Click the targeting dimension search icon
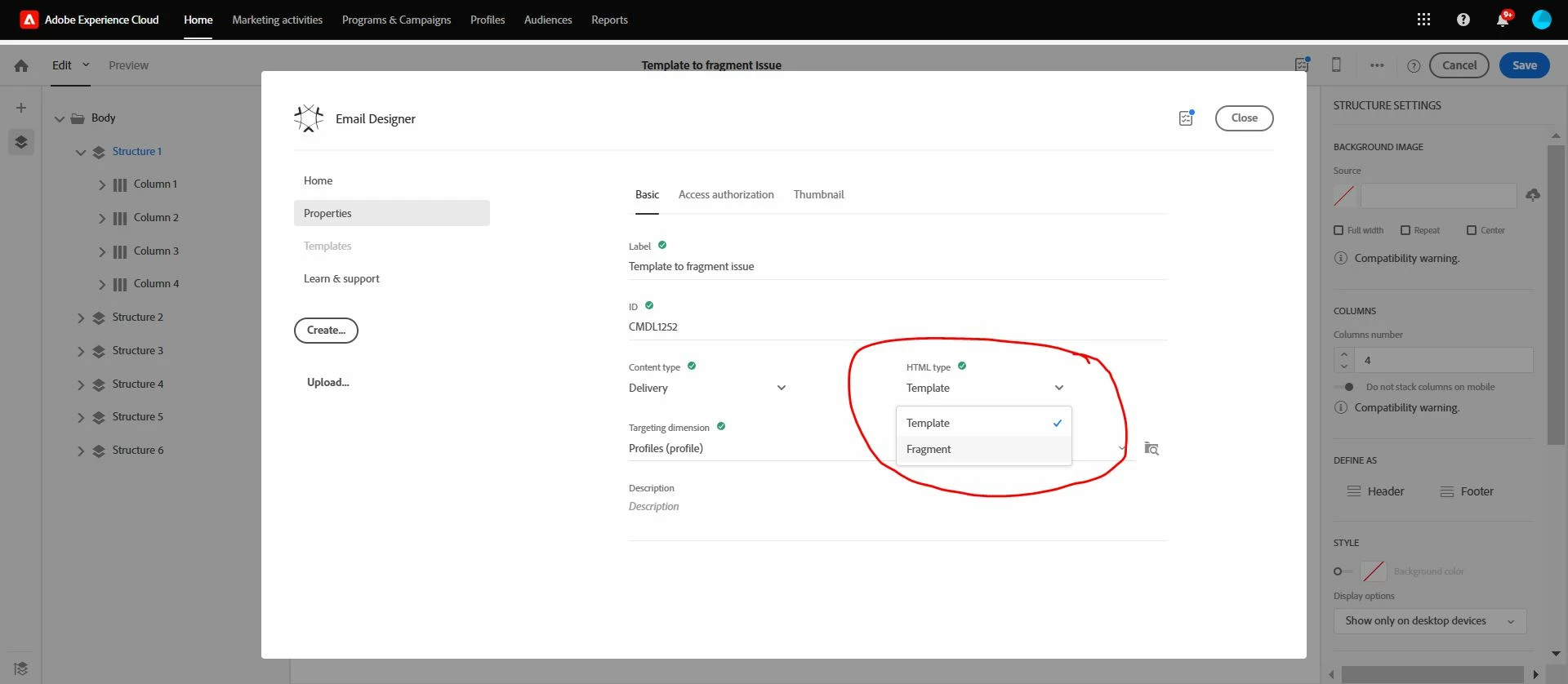1568x684 pixels. click(x=1151, y=448)
